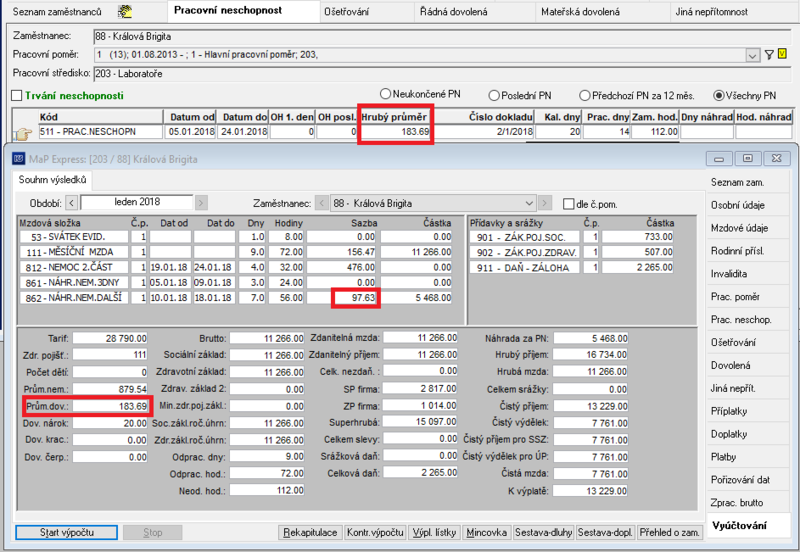Select the Neukončené PN radio button

click(x=385, y=94)
